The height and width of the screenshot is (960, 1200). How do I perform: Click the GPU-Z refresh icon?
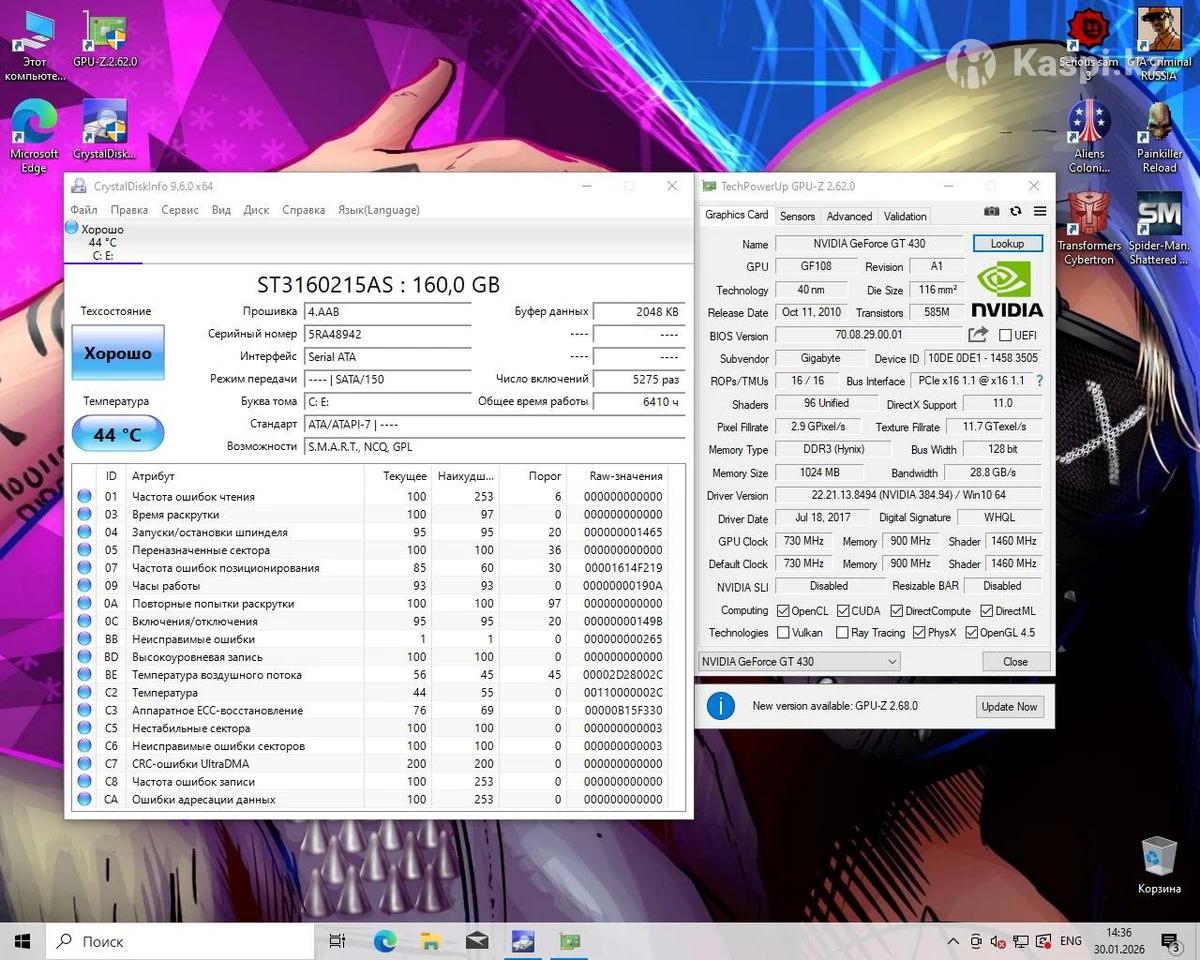coord(1016,212)
